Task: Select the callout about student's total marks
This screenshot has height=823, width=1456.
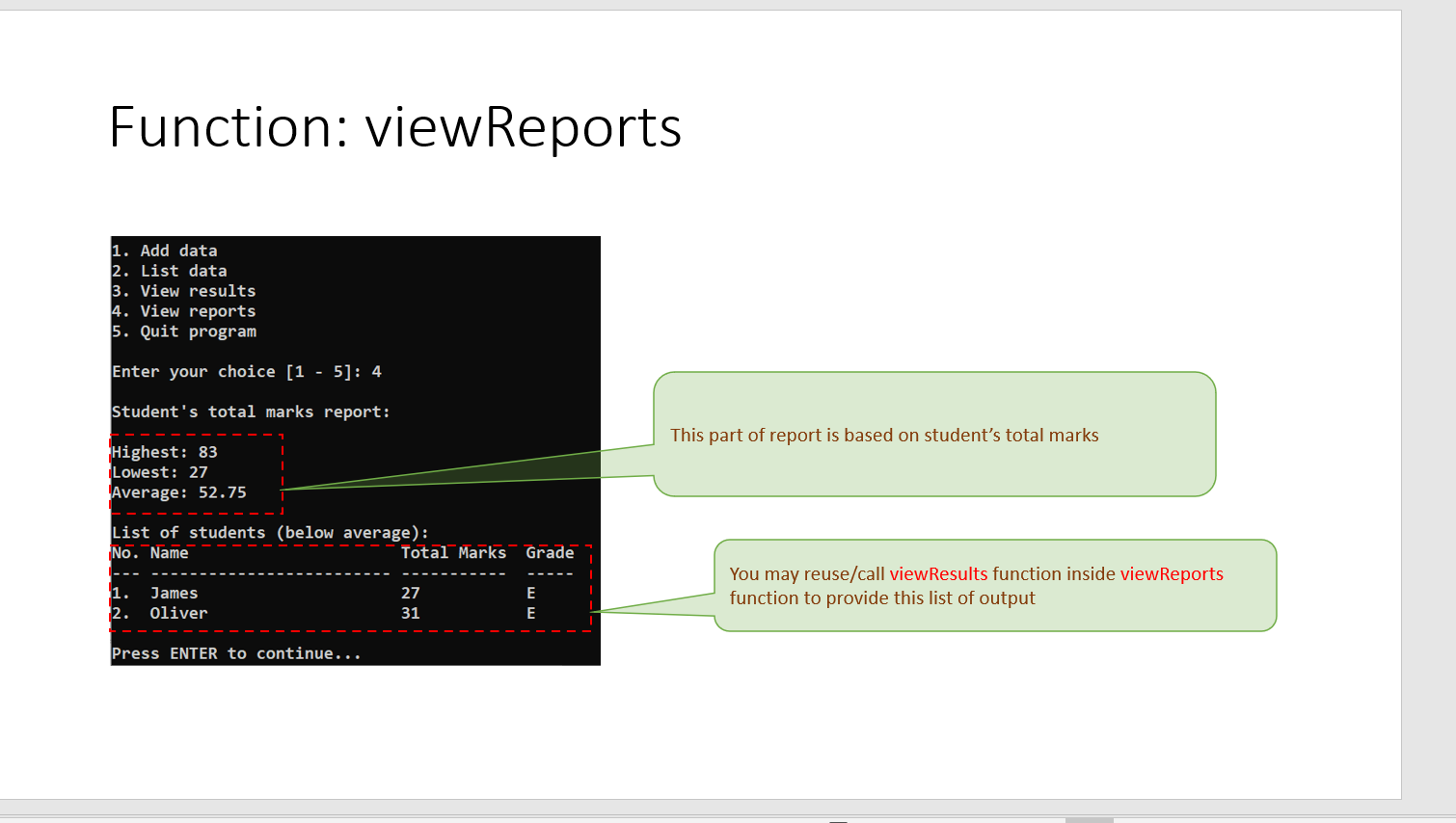Action: [934, 435]
